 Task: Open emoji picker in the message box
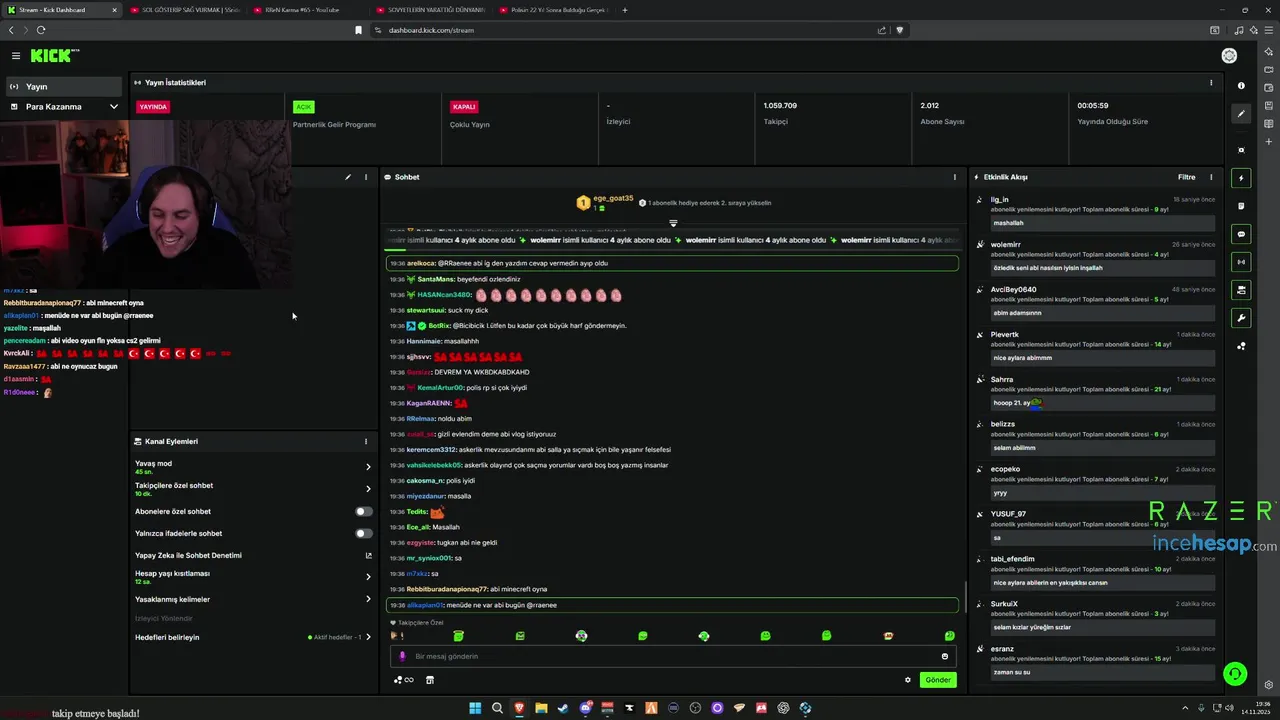pos(945,656)
